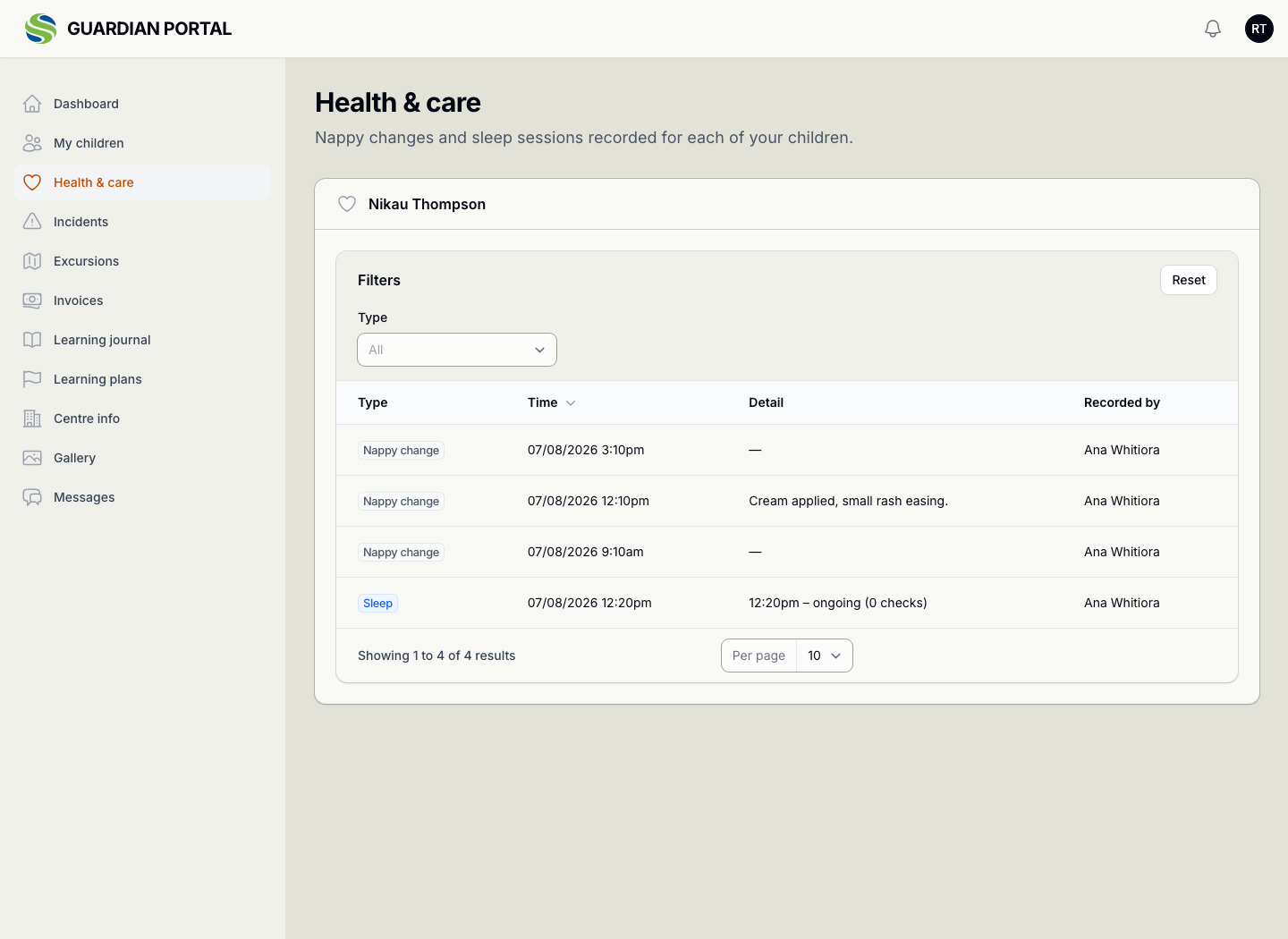1288x939 pixels.
Task: Change the Per page count dropdown
Action: click(825, 656)
